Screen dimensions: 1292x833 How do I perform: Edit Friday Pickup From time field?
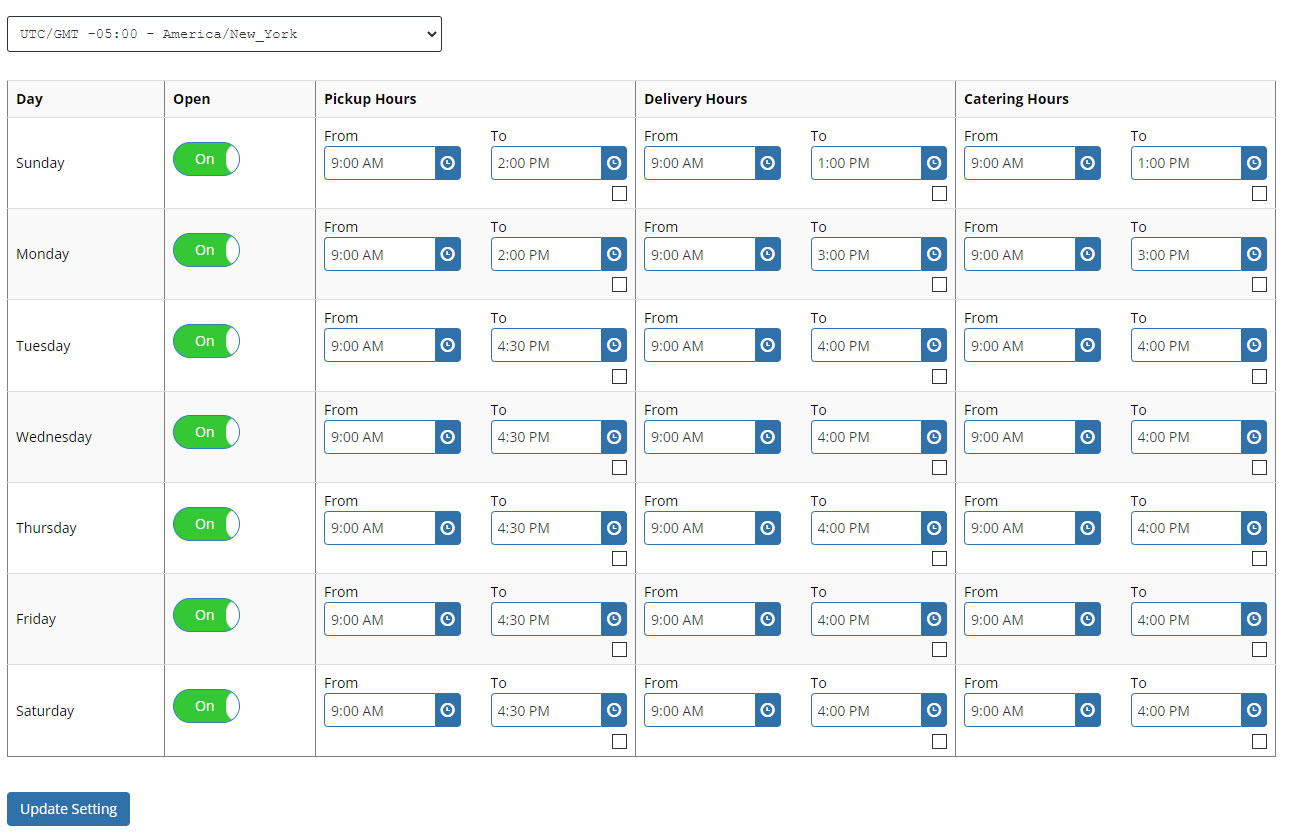click(380, 619)
